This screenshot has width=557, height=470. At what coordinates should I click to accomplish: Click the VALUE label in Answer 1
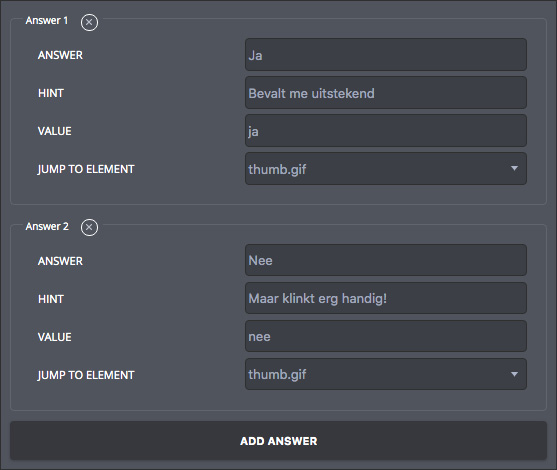coord(55,131)
